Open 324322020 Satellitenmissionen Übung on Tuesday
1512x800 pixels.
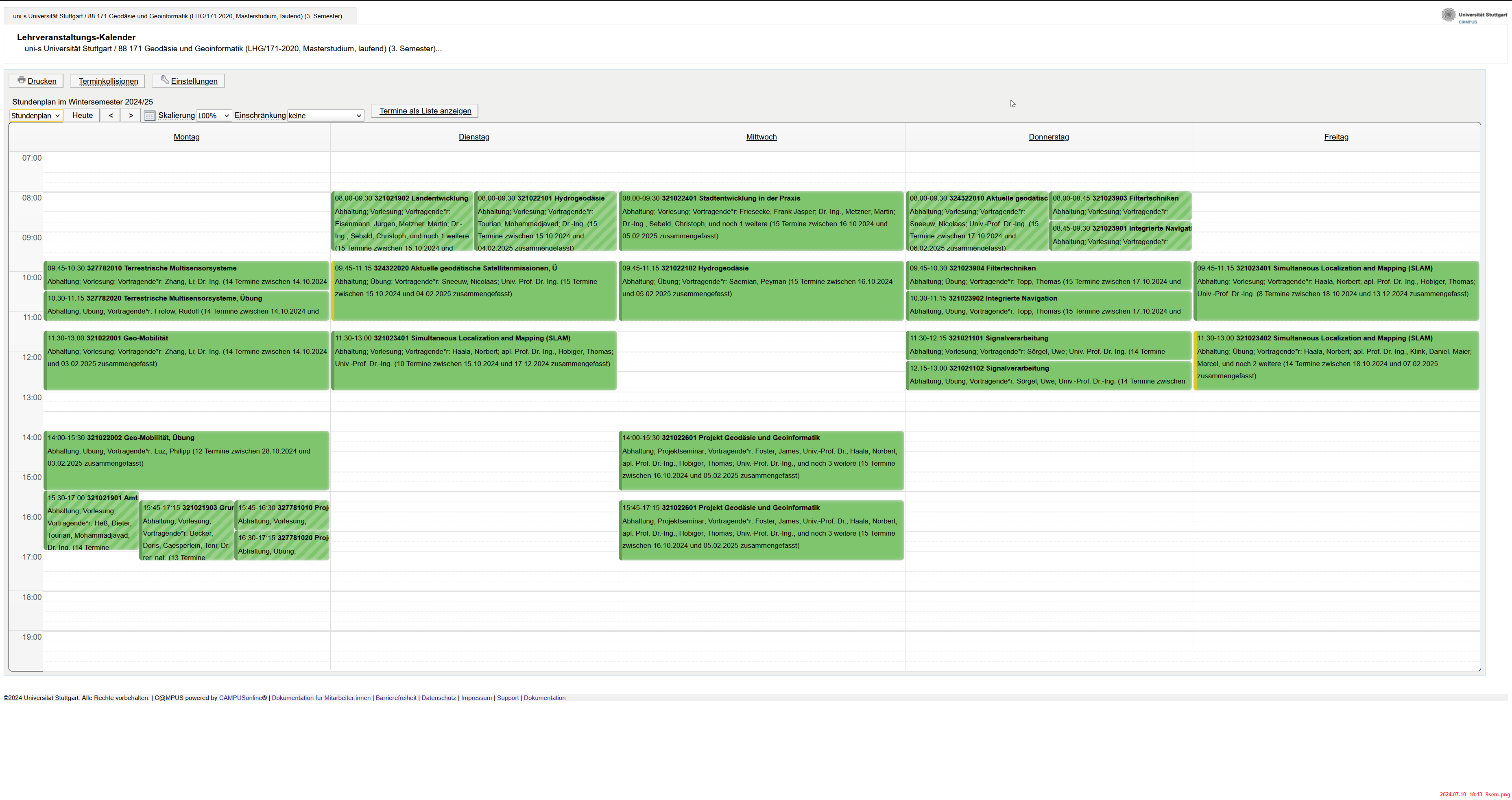click(x=474, y=290)
